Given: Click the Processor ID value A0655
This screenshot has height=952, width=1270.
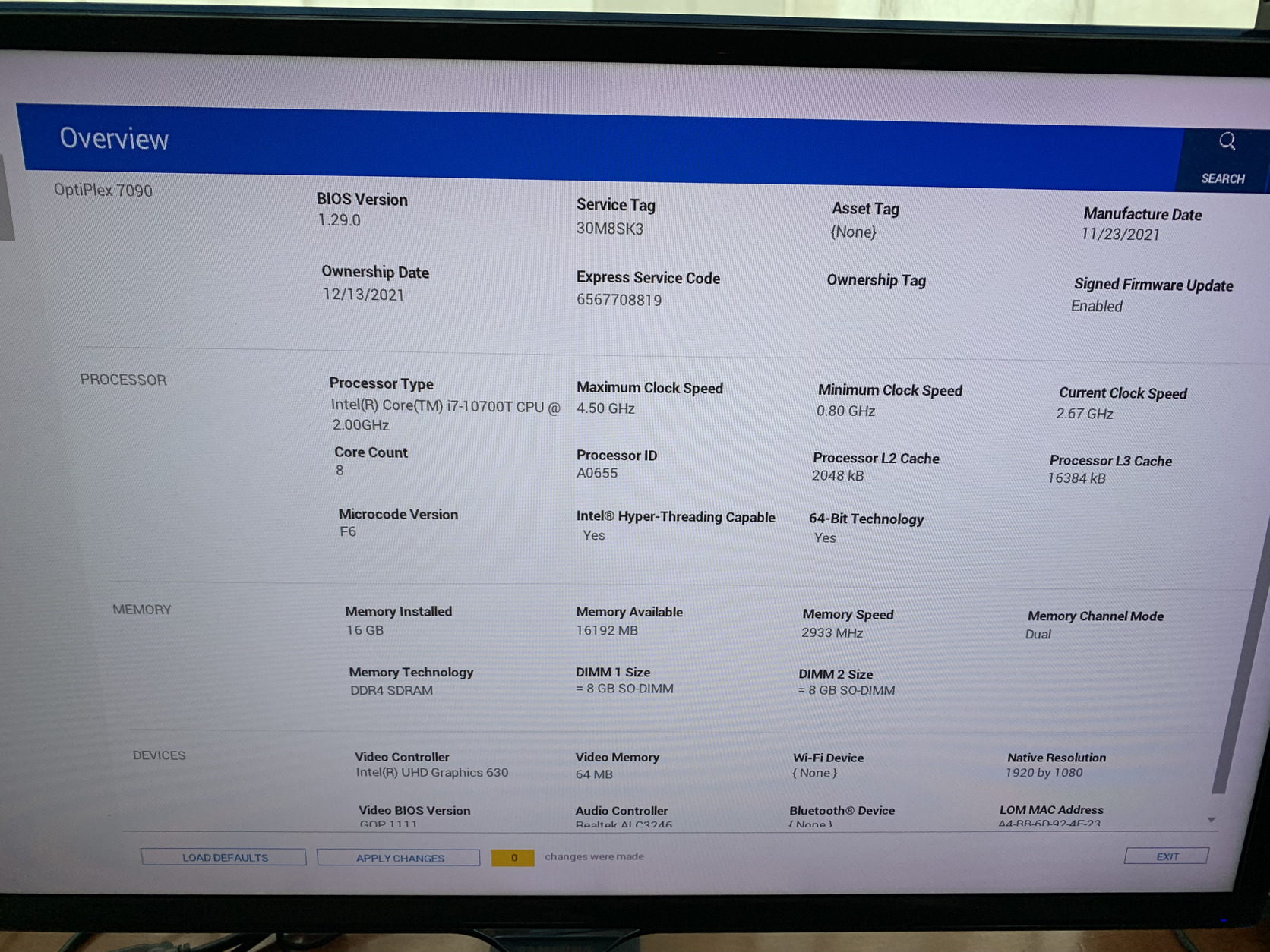Looking at the screenshot, I should 597,473.
